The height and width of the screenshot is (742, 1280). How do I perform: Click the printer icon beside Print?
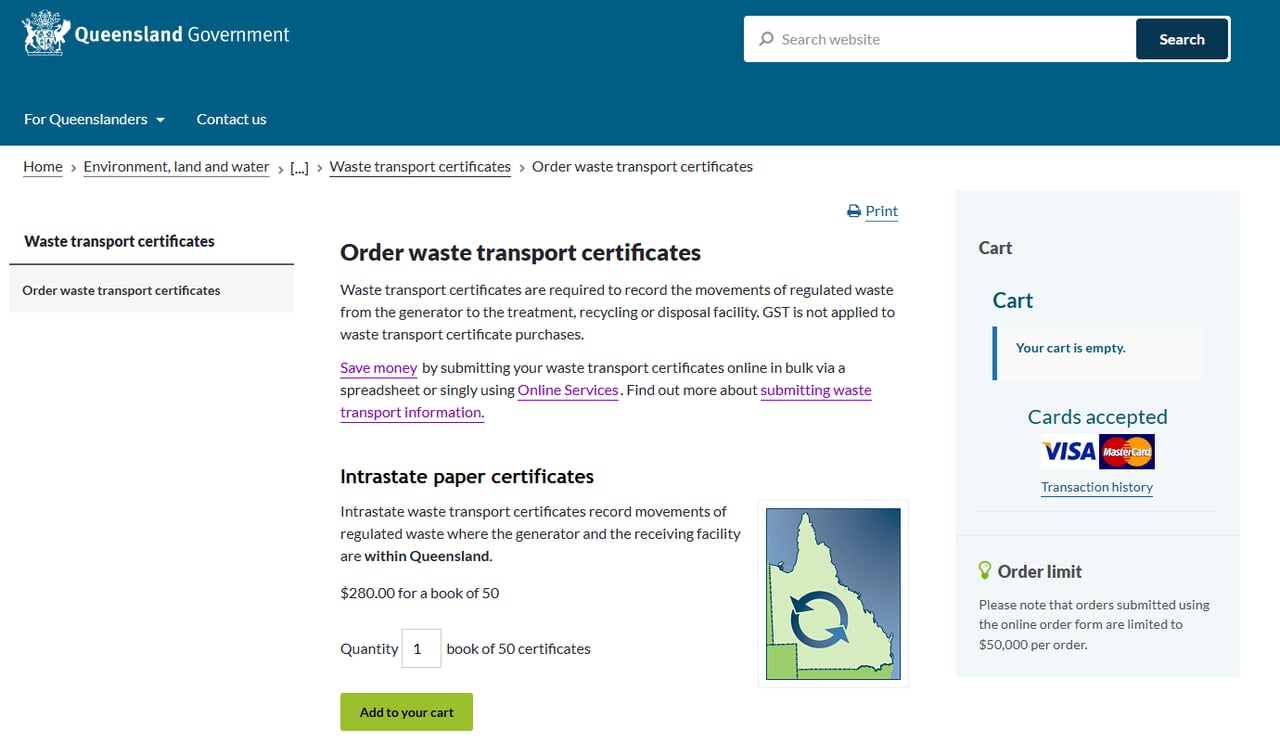click(853, 211)
